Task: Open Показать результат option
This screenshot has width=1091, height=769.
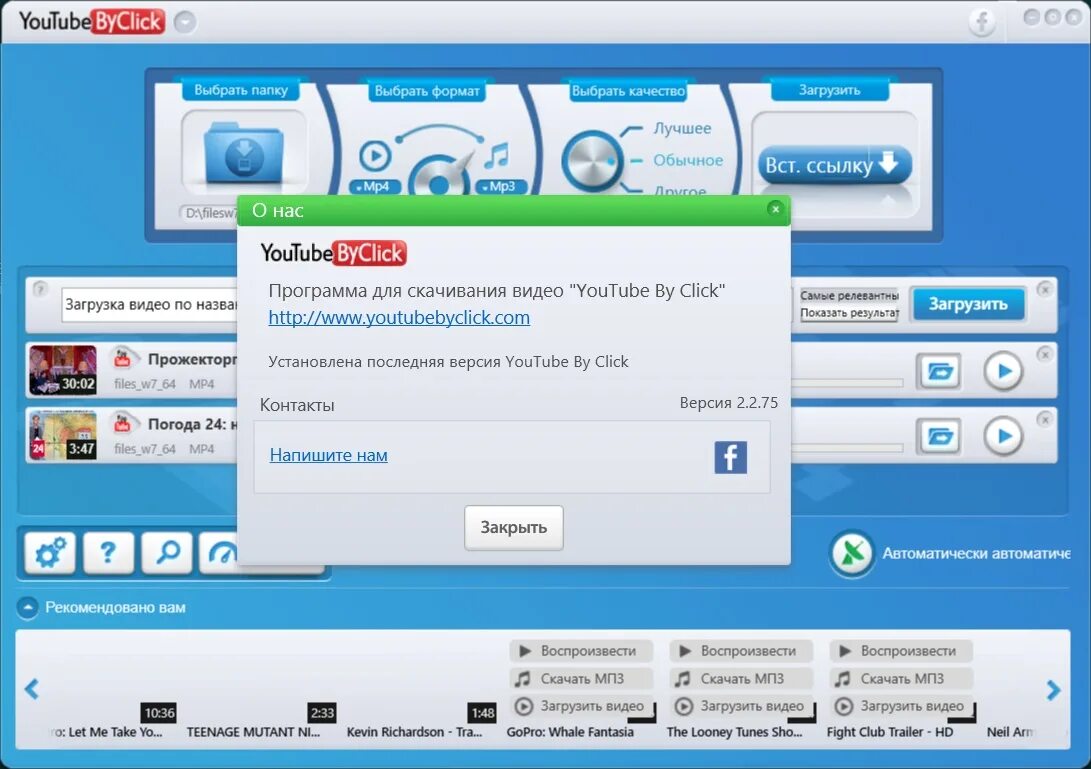Action: click(849, 313)
